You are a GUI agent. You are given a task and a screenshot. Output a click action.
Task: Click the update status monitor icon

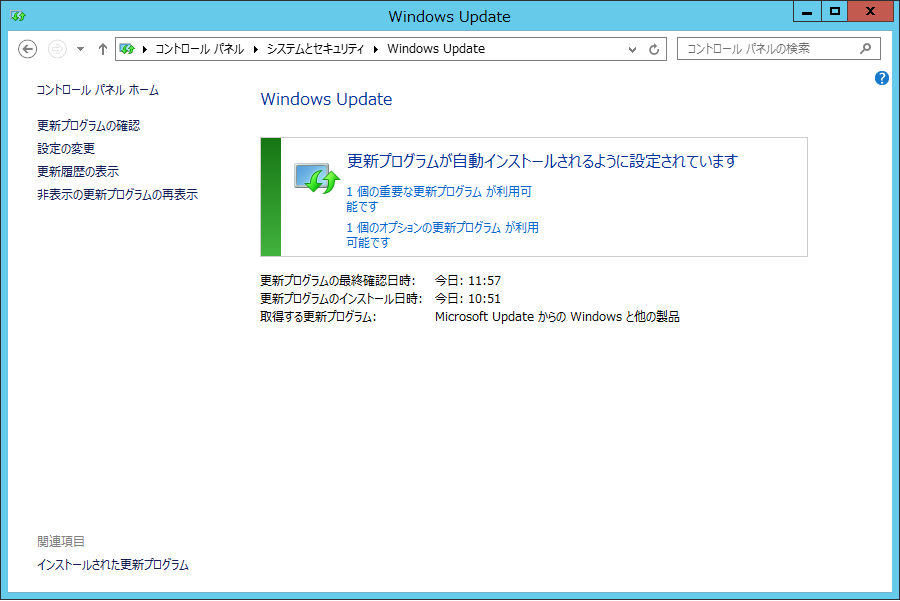(x=317, y=179)
